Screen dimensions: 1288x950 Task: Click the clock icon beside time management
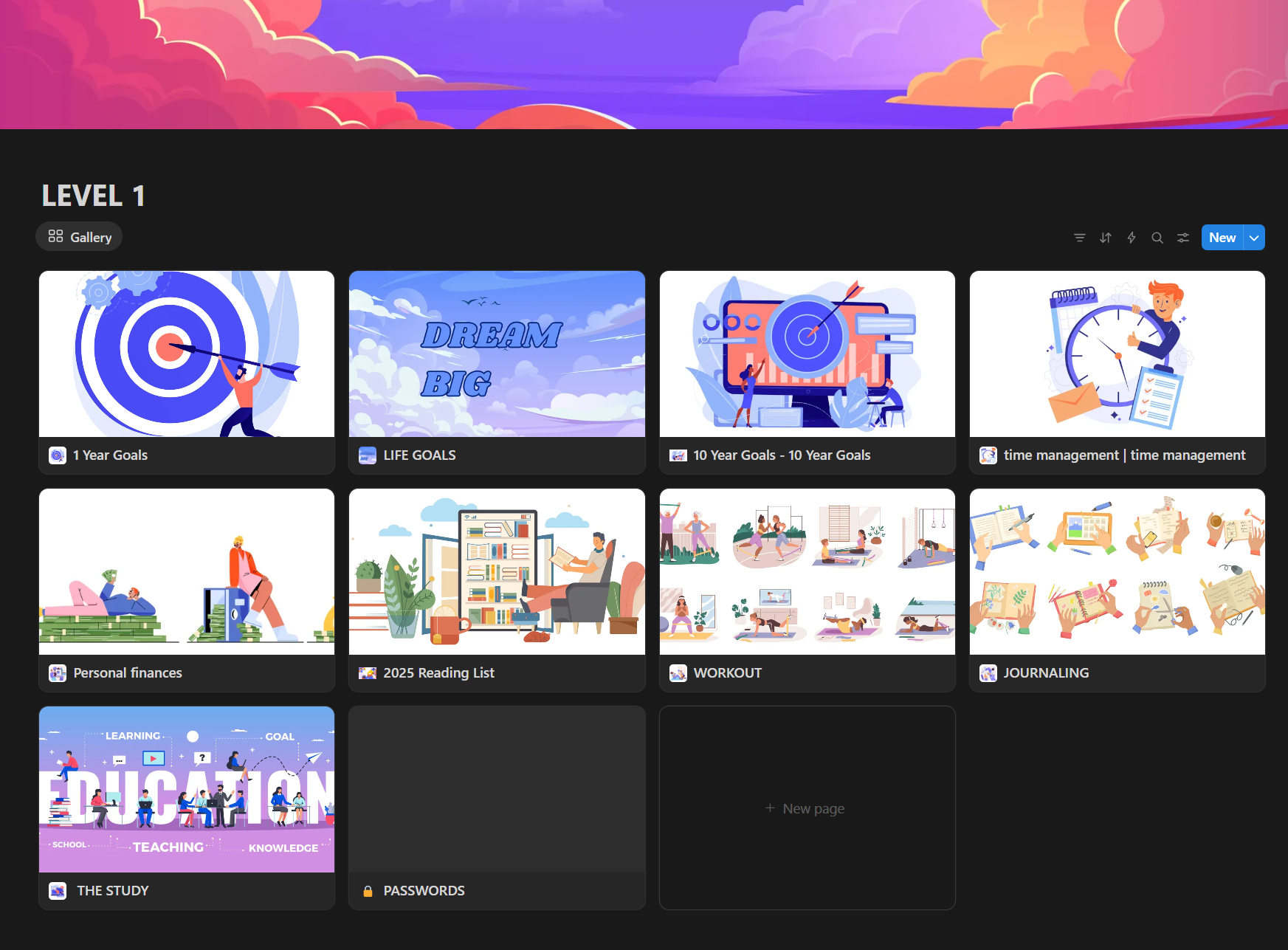(x=988, y=455)
